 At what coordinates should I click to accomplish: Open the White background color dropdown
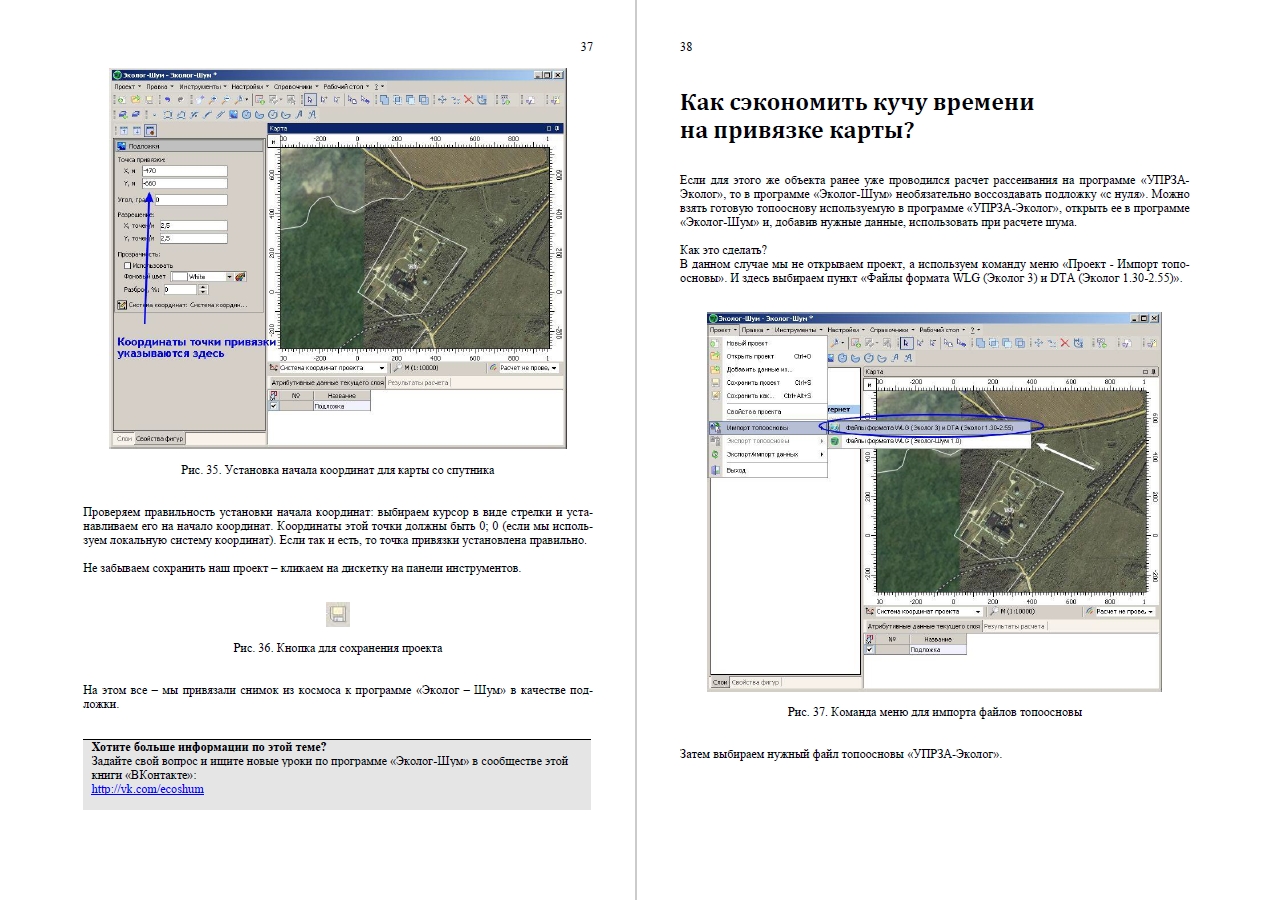coord(229,277)
